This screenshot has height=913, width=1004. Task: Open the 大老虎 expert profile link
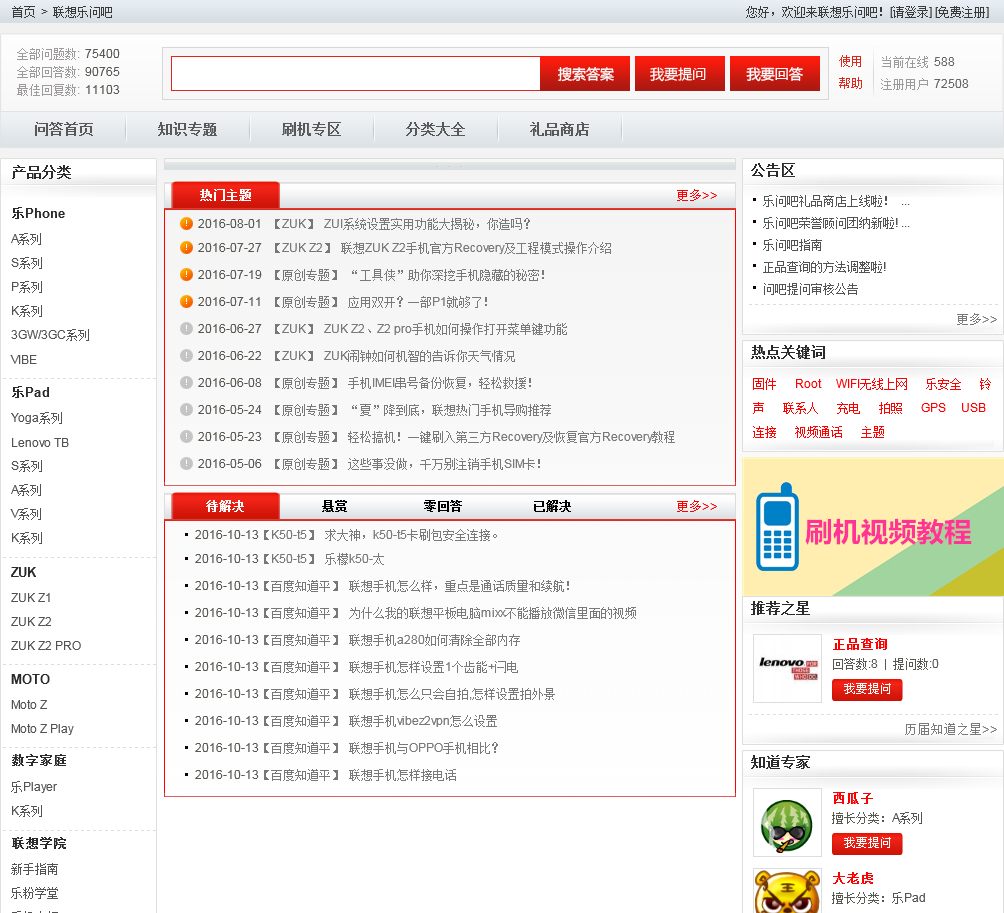click(x=853, y=878)
